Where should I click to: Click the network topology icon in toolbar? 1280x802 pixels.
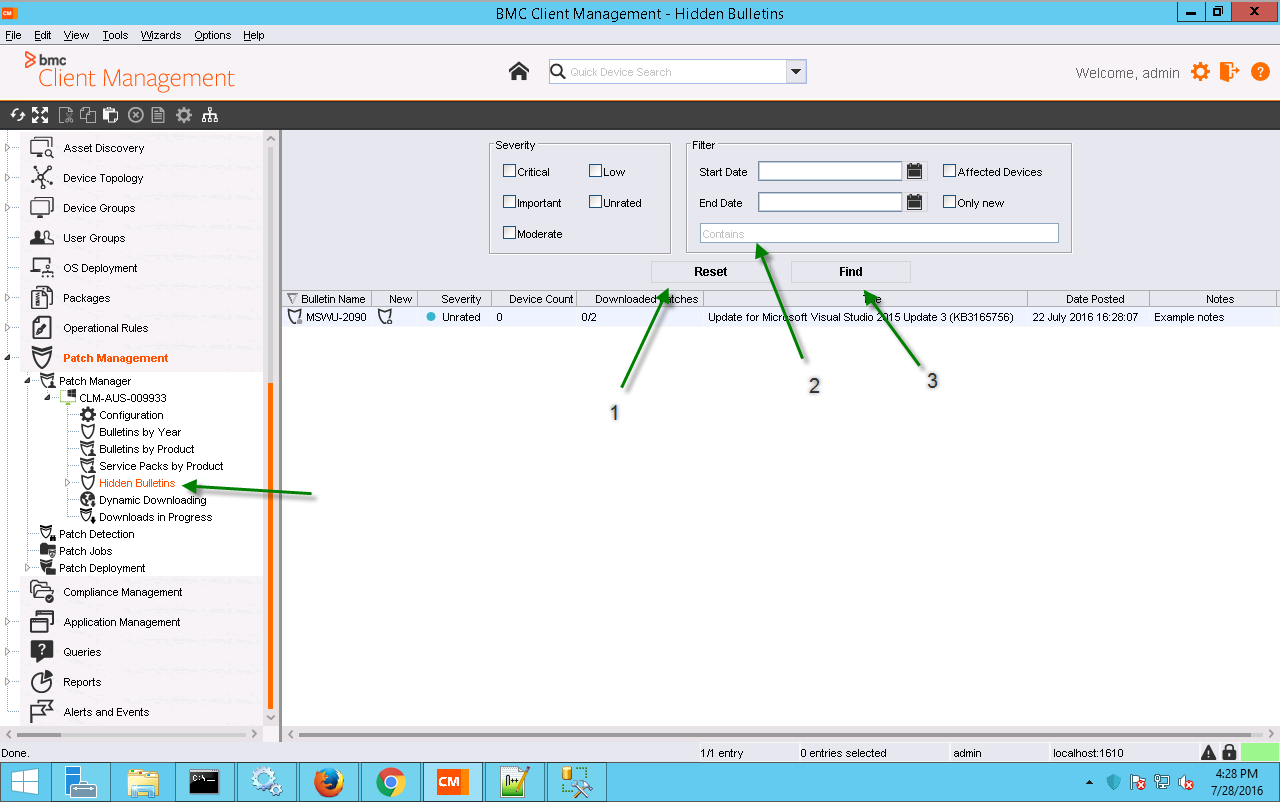coord(210,115)
